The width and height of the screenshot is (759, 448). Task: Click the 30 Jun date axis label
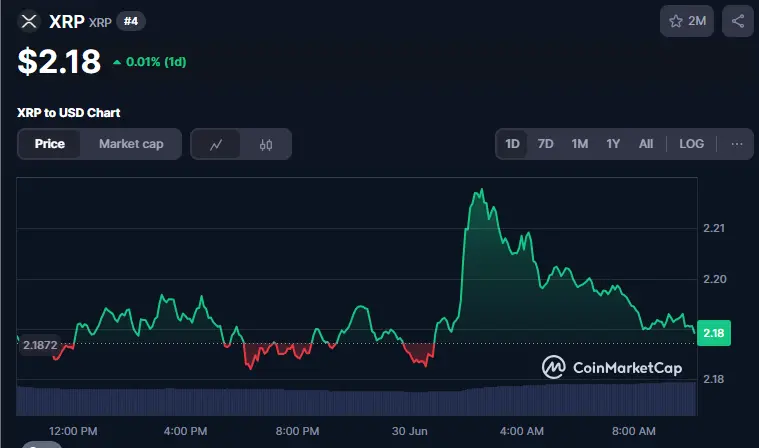pyautogui.click(x=410, y=431)
